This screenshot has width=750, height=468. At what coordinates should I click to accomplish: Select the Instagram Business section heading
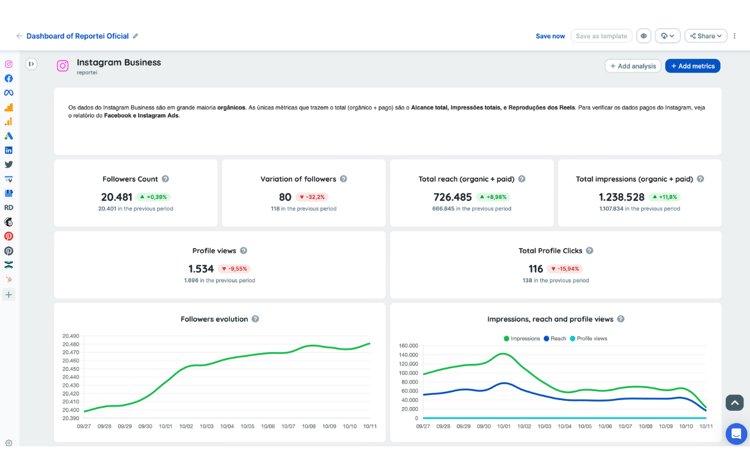[119, 62]
